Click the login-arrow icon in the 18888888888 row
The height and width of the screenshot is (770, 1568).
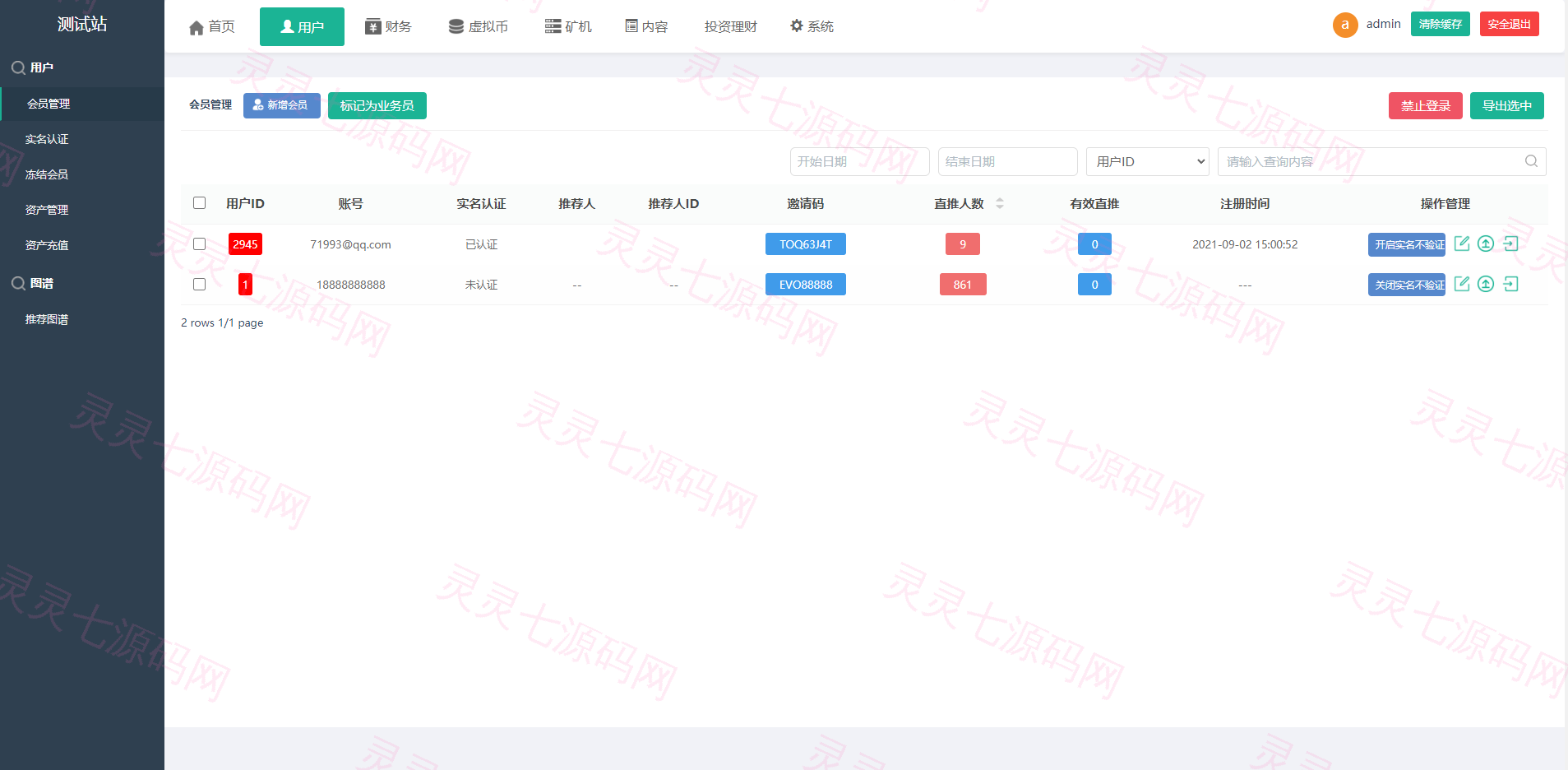1510,284
